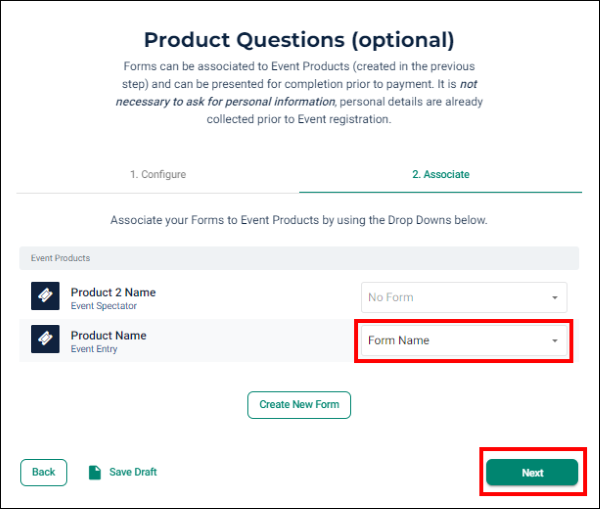Expand the No Form dropdown arrow

554,297
